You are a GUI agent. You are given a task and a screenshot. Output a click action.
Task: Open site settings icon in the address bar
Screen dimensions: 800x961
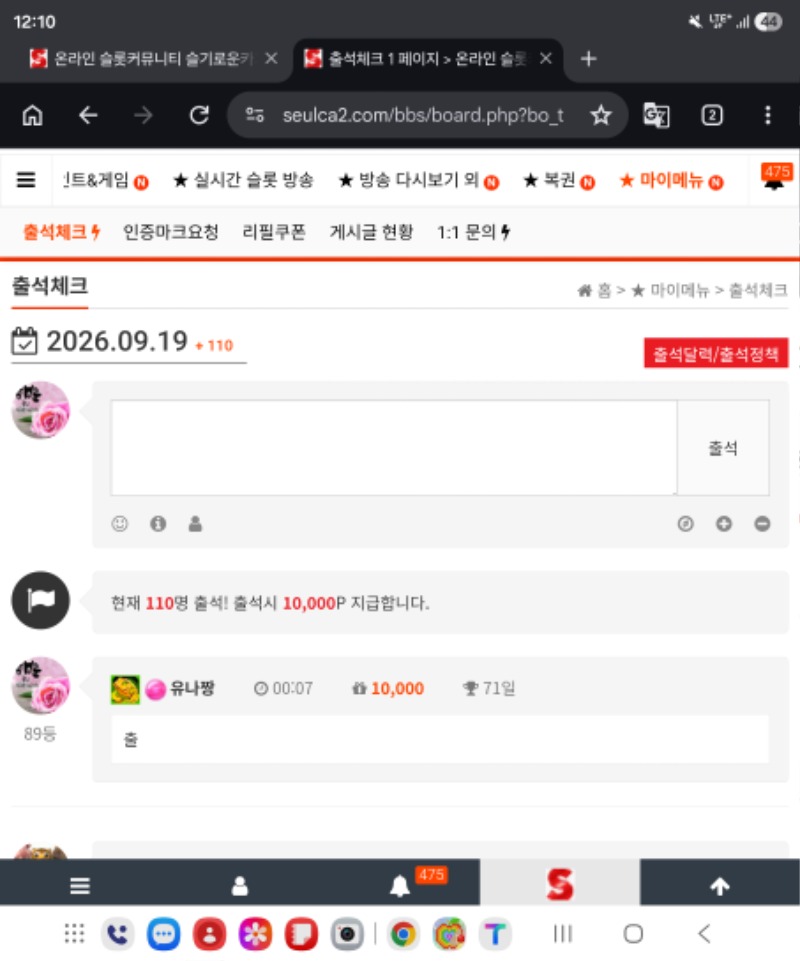[x=255, y=115]
